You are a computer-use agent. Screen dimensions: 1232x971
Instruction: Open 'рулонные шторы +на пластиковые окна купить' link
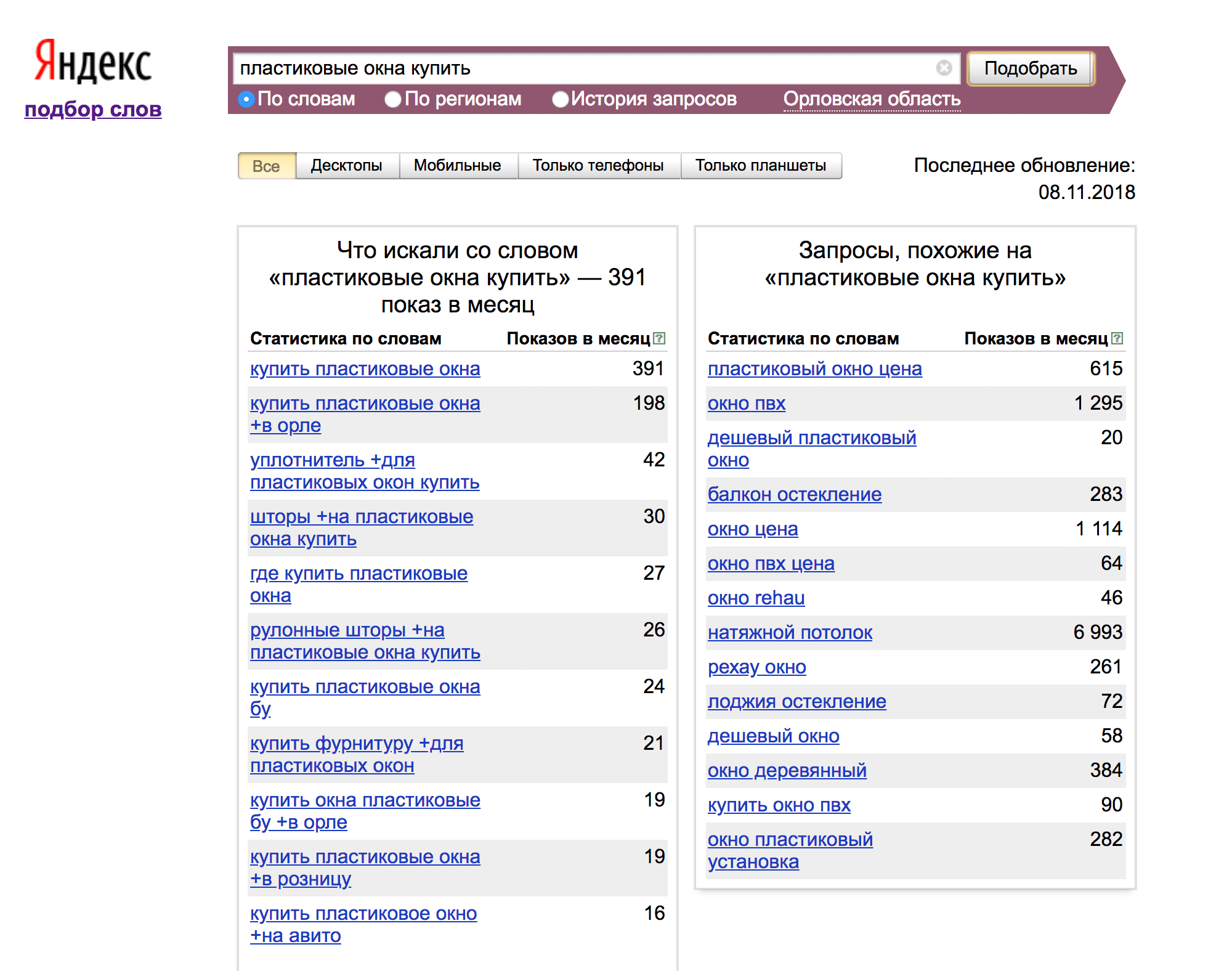[x=365, y=641]
